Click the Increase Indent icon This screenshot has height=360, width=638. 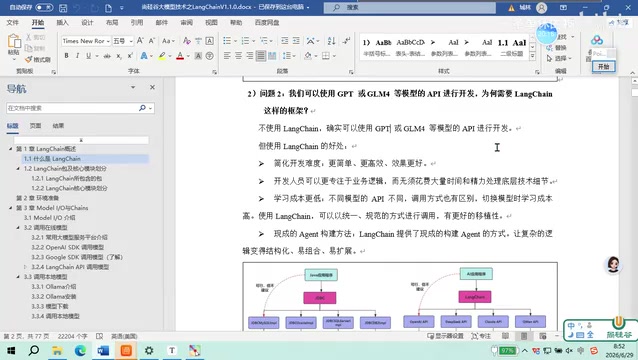296,41
